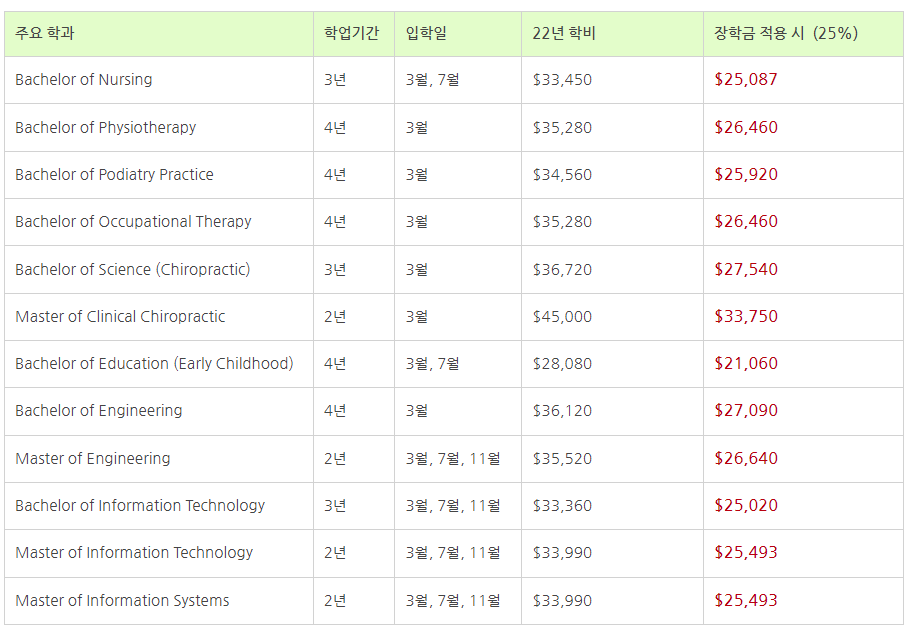
Task: Select the 'Bachelor of Nursing' cell
Action: [159, 80]
